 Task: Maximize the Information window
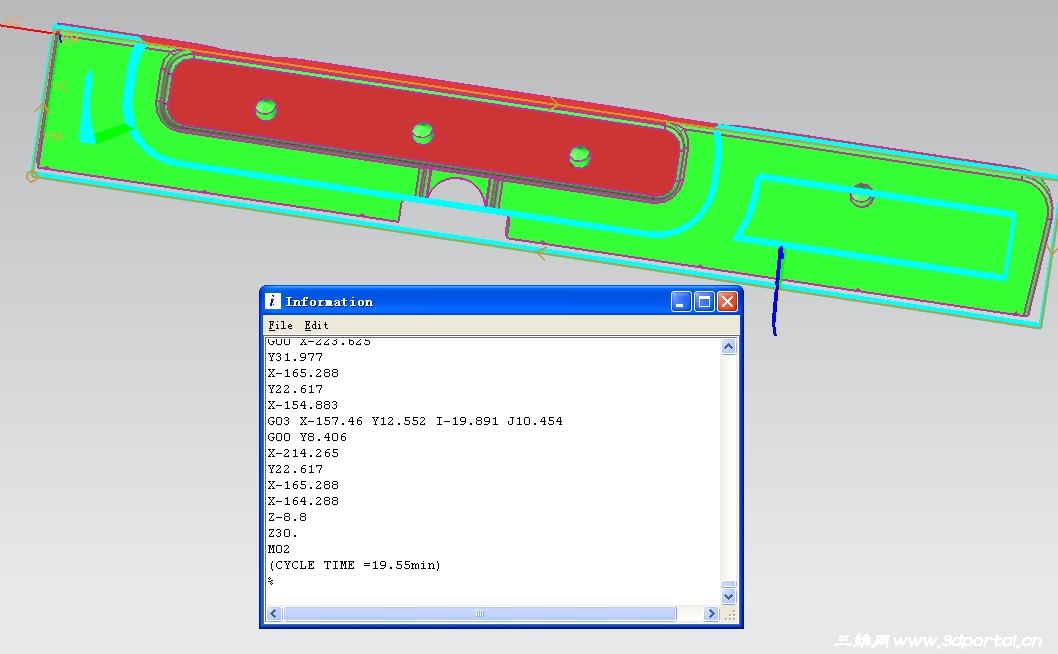[x=704, y=302]
